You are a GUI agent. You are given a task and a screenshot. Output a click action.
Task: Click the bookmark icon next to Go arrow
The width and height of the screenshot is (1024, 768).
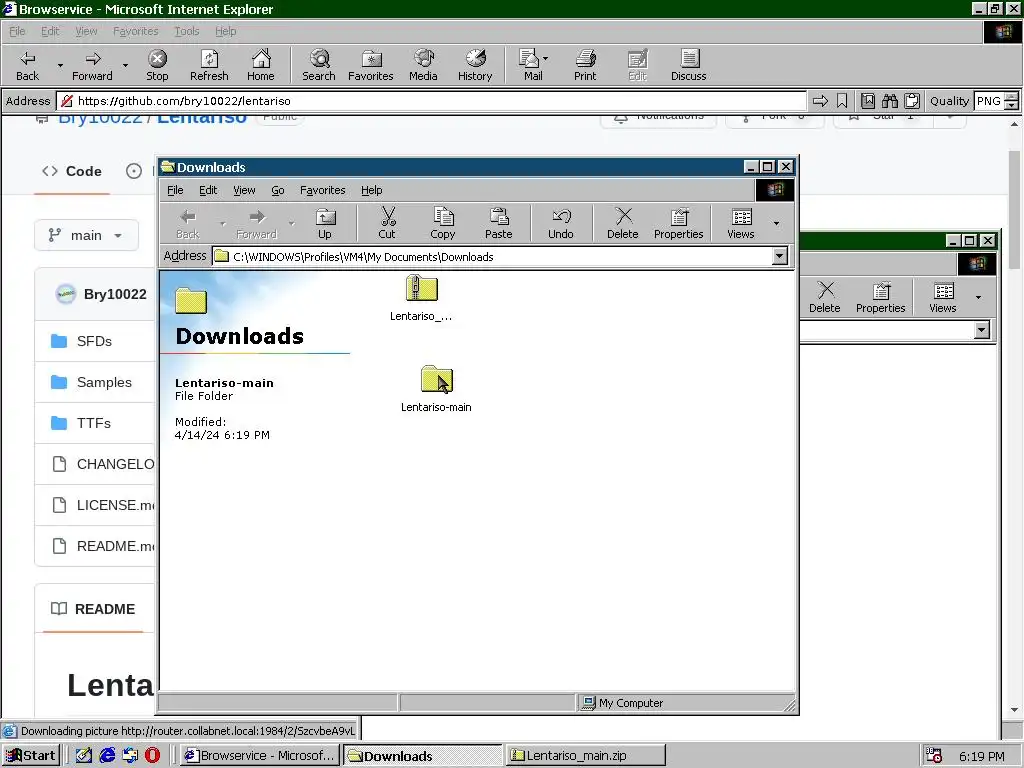(842, 101)
